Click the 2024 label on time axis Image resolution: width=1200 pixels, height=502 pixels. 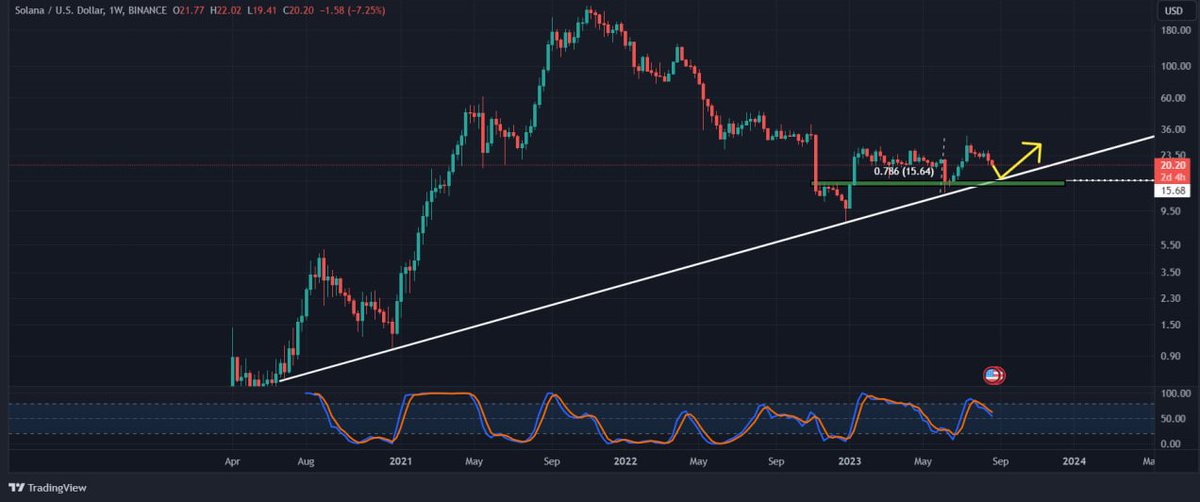(1073, 462)
